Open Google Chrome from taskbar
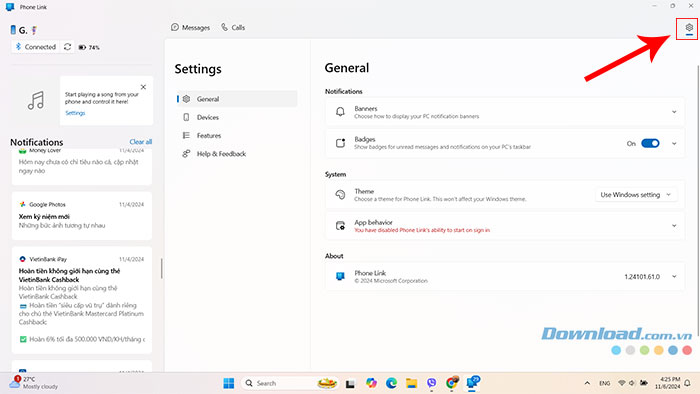 tap(452, 383)
